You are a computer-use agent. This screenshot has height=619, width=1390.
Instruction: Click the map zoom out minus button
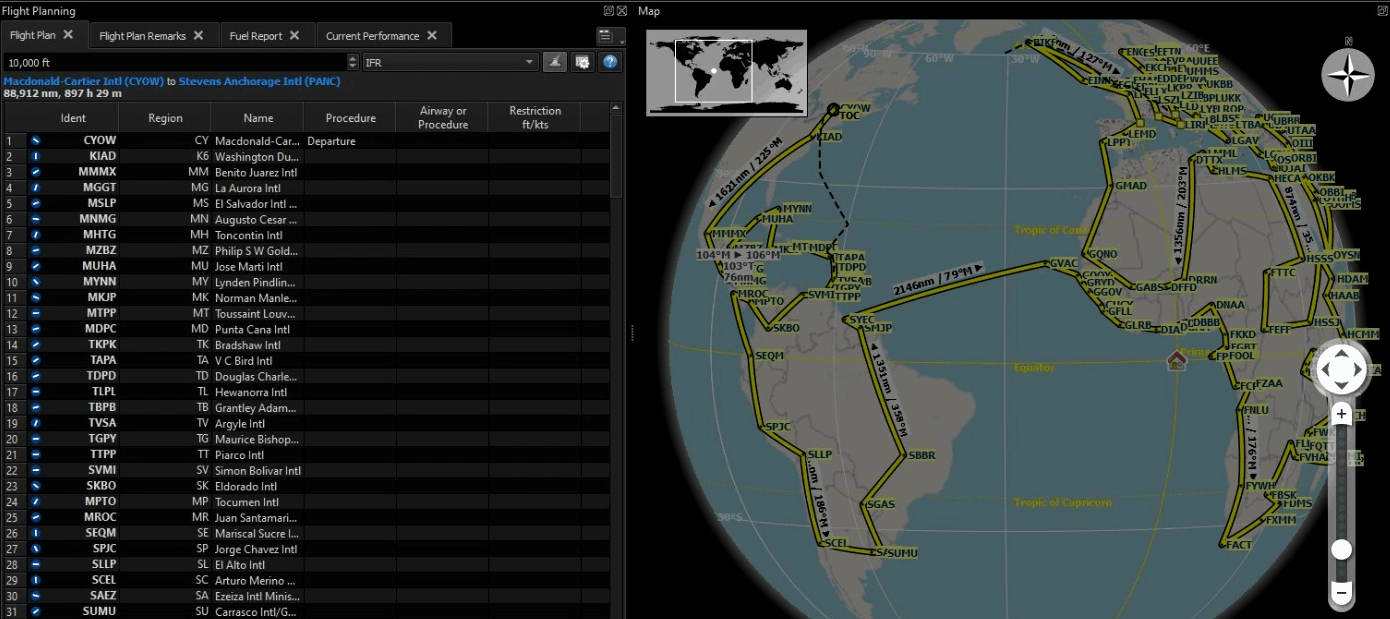(x=1341, y=593)
